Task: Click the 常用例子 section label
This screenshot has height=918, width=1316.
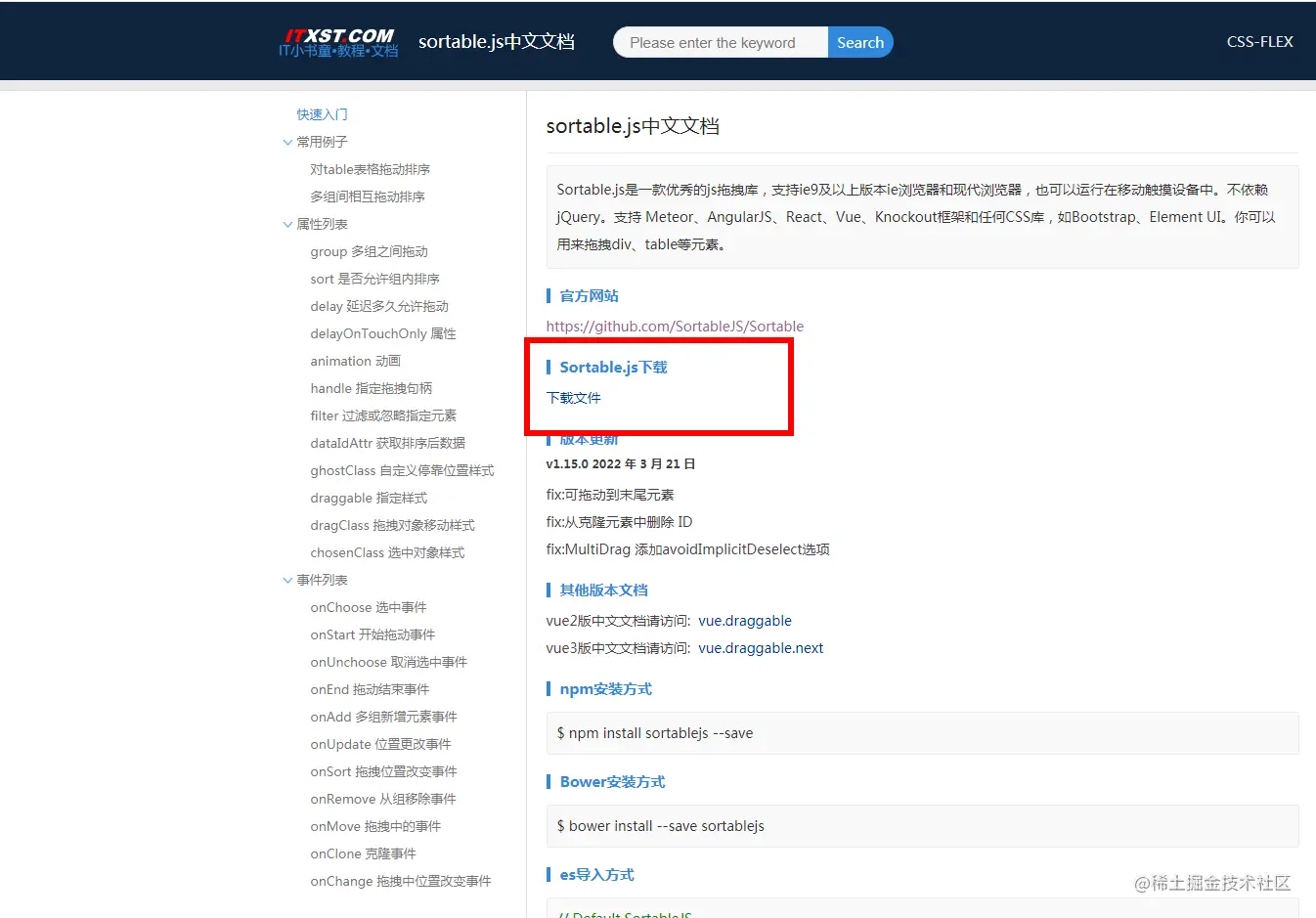Action: (x=322, y=142)
